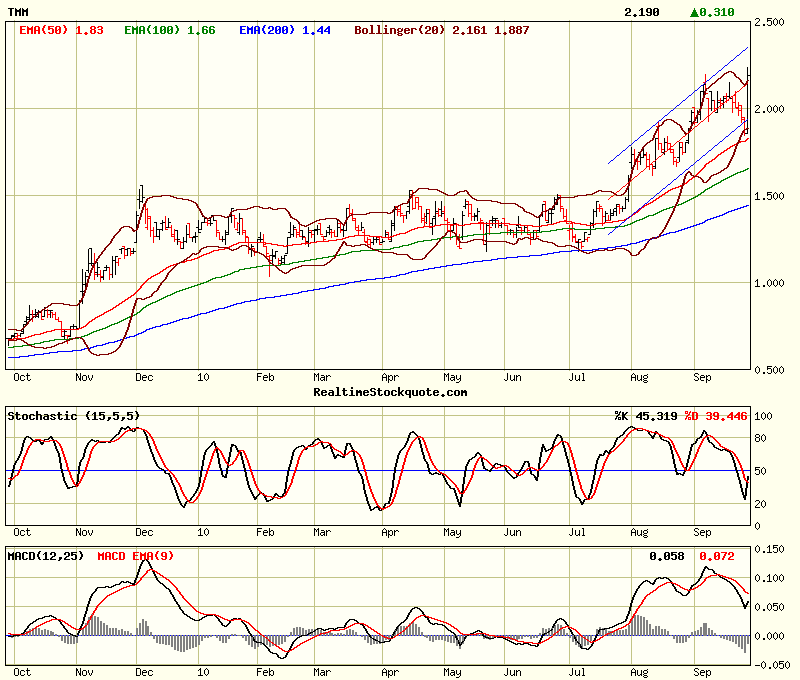
Task: Select the 1.000 price axis label
Action: (x=769, y=283)
